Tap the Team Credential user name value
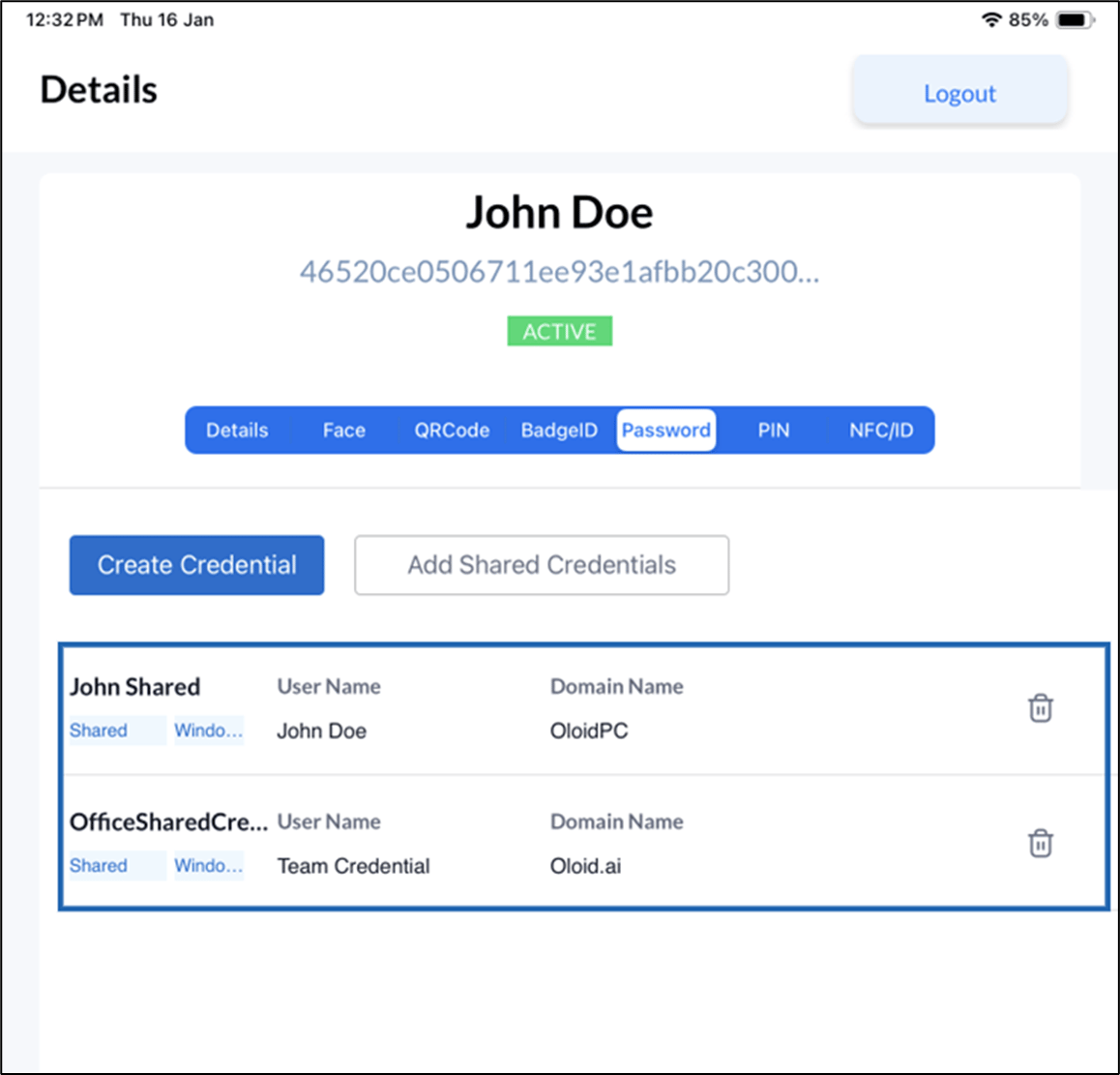The image size is (1120, 1075). pos(353,866)
